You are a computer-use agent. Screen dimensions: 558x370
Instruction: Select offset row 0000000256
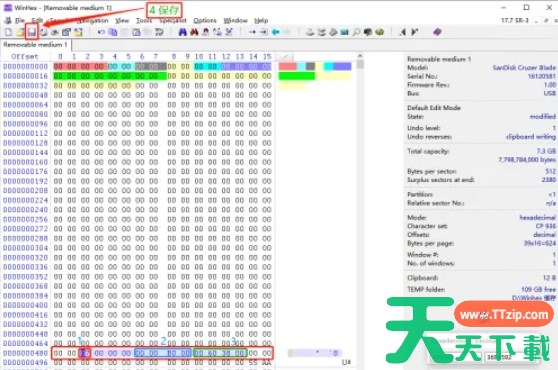click(25, 219)
